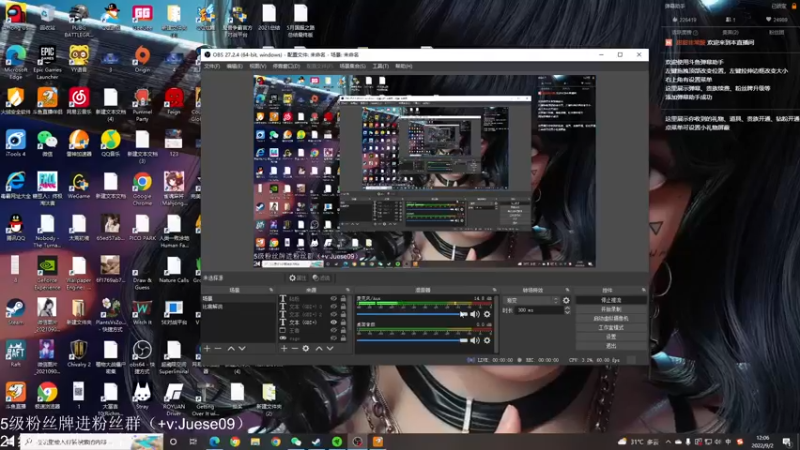Hide the fourth text source with bright eye icon
Image resolution: width=800 pixels, height=450 pixels.
tap(334, 322)
